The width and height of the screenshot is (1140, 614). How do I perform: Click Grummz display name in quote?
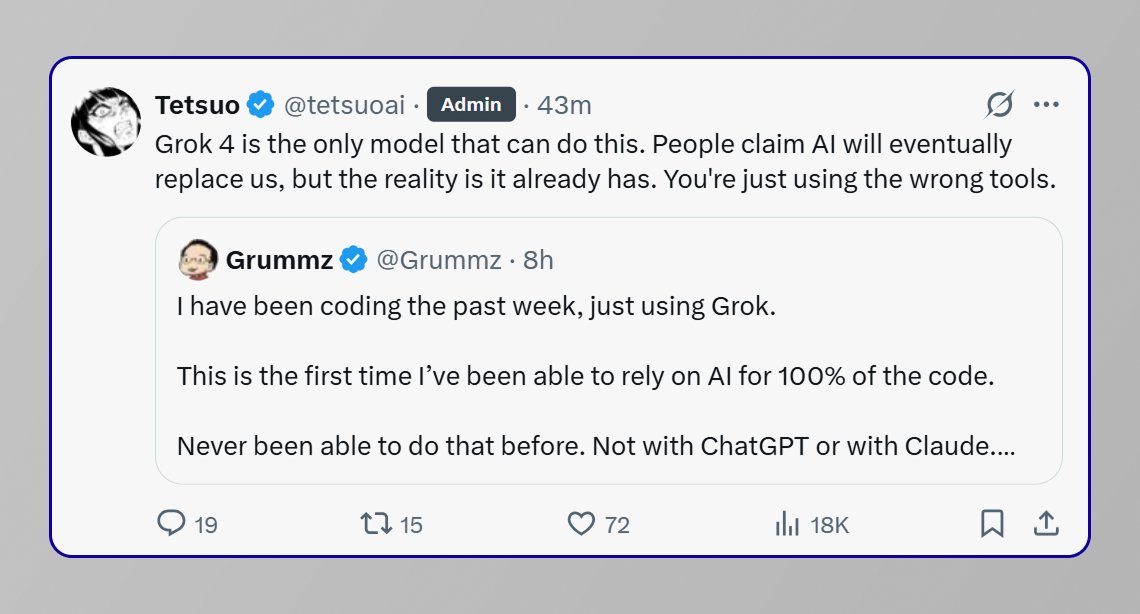point(279,260)
